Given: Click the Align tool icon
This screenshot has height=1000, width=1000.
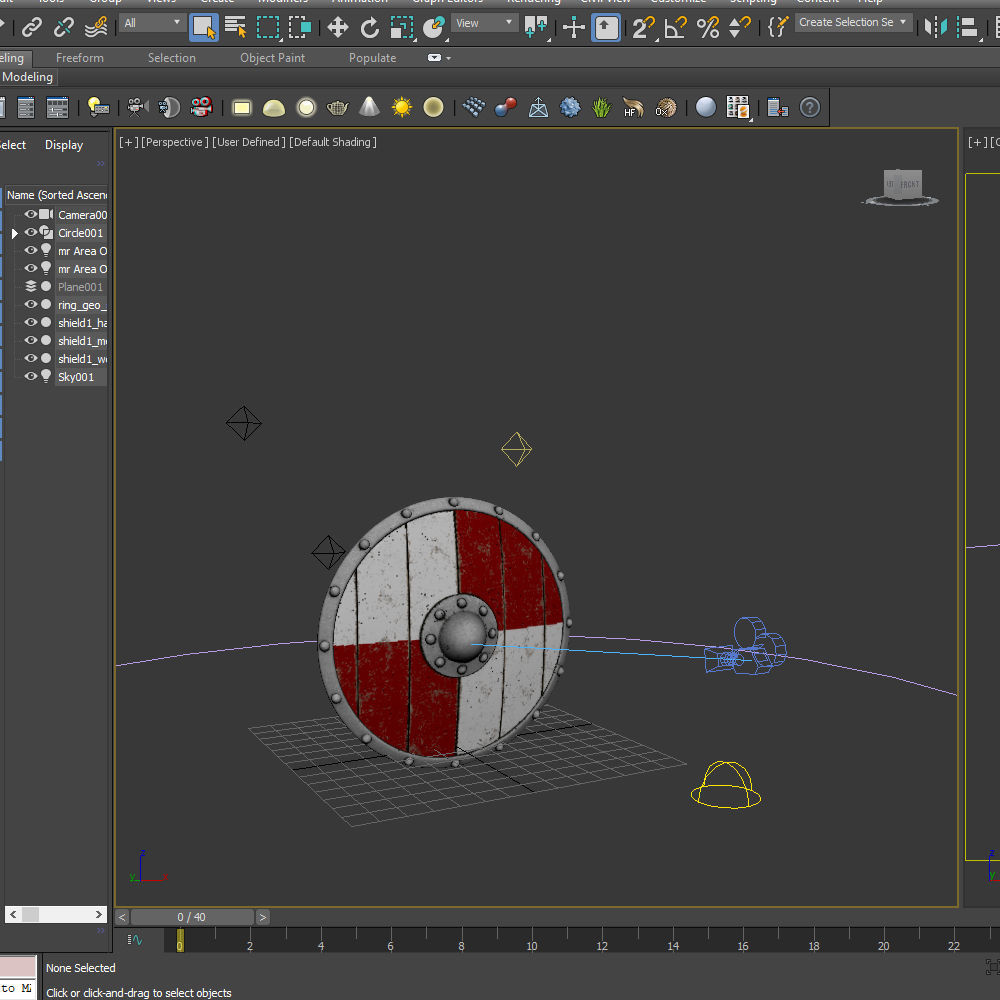Looking at the screenshot, I should 969,27.
